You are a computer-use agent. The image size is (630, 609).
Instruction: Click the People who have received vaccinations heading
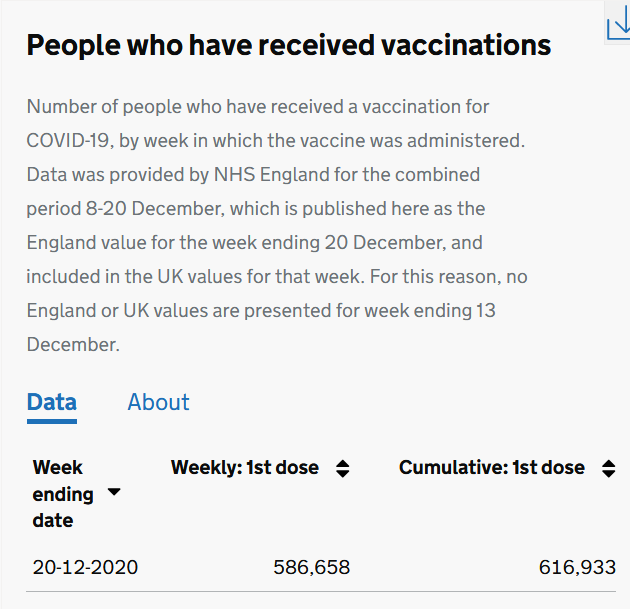[x=288, y=45]
